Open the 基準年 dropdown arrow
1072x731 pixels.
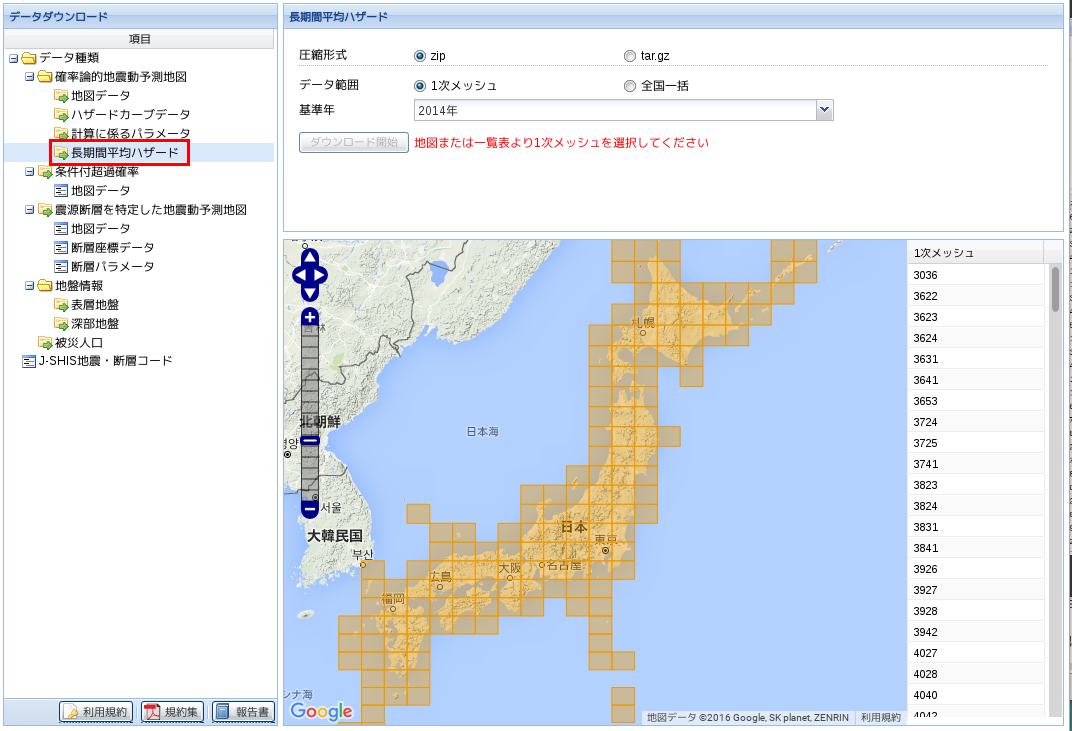pyautogui.click(x=825, y=110)
